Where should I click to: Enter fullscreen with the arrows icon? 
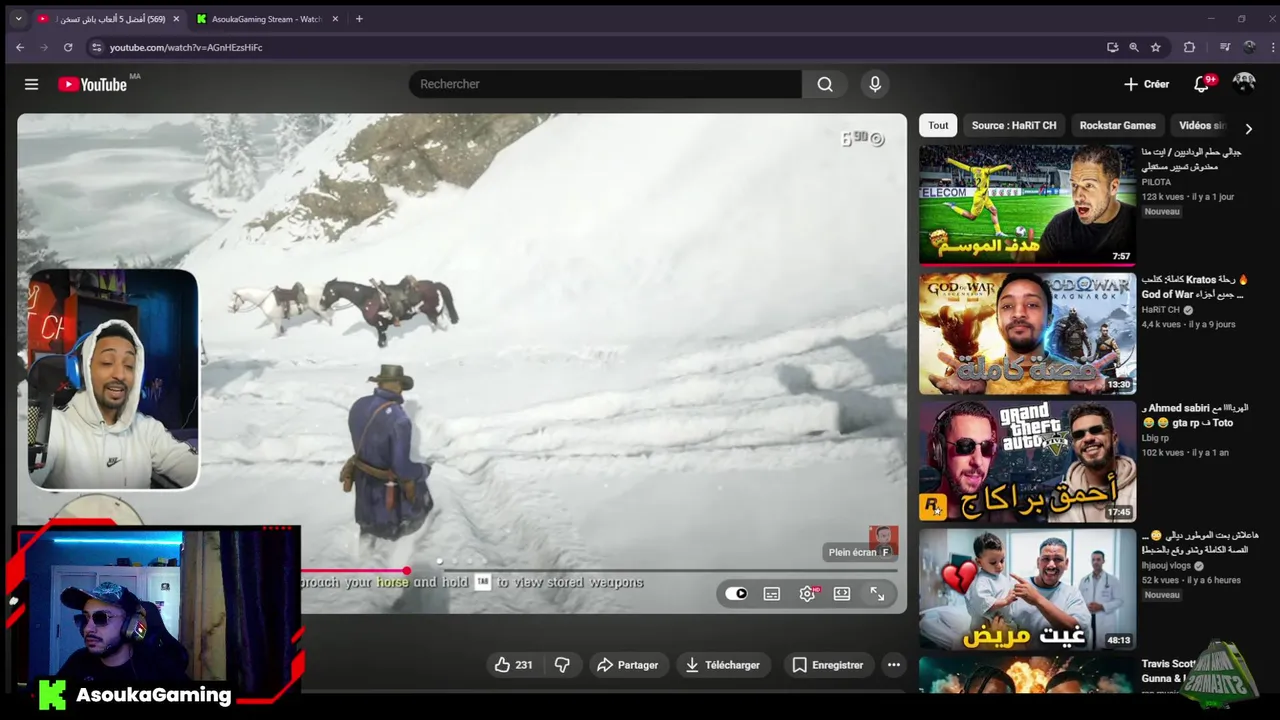(x=877, y=593)
